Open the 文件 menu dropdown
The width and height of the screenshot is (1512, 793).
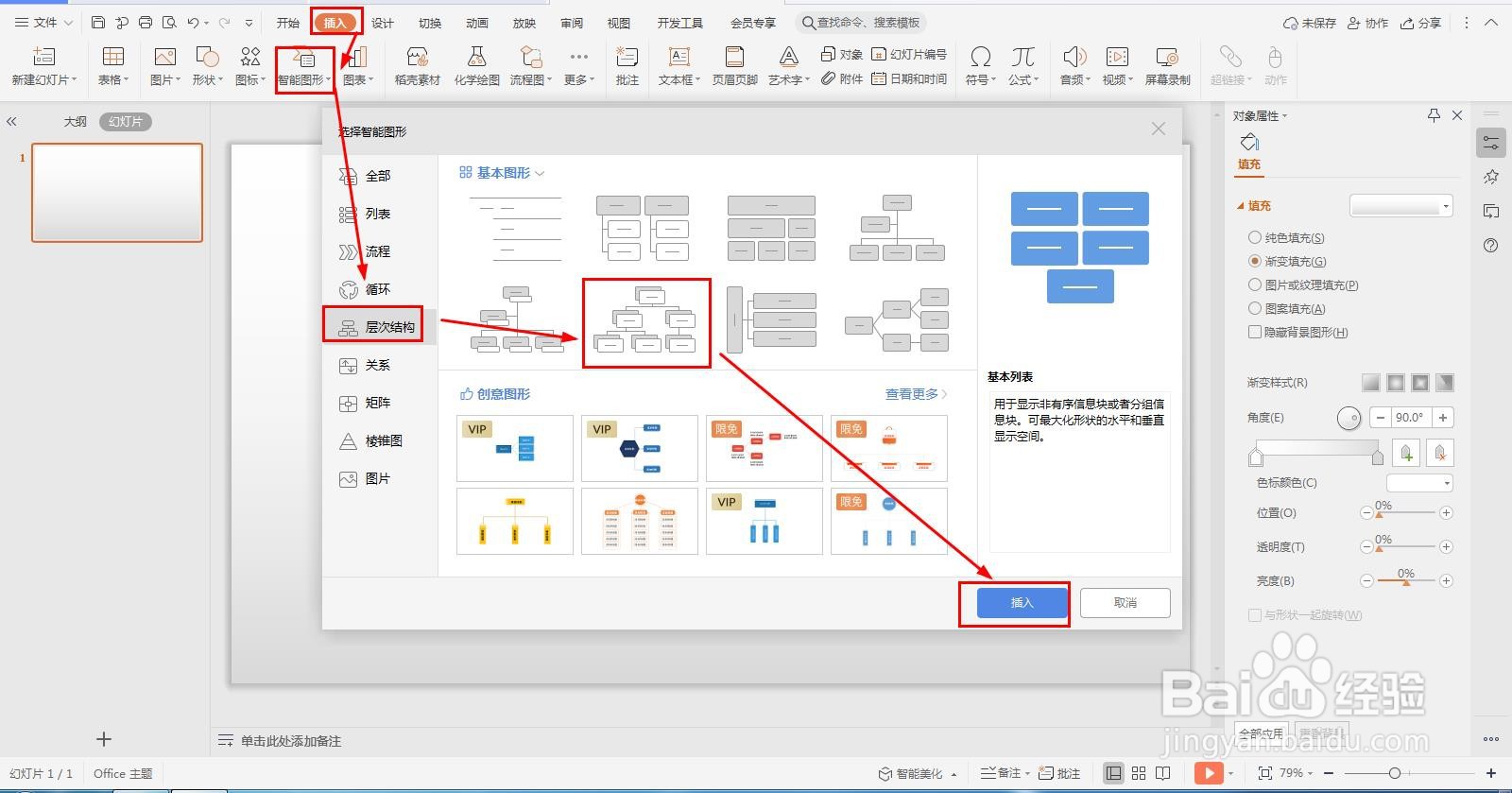click(43, 22)
